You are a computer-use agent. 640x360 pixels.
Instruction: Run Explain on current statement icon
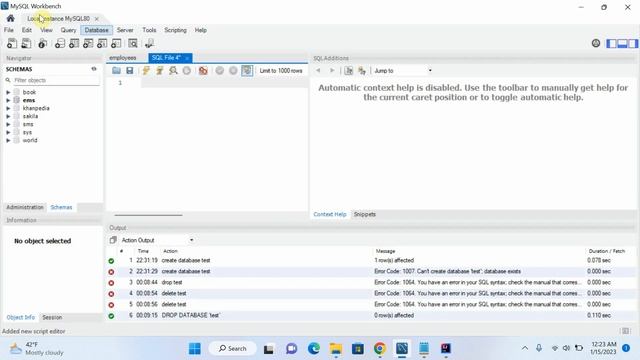pyautogui.click(x=173, y=71)
